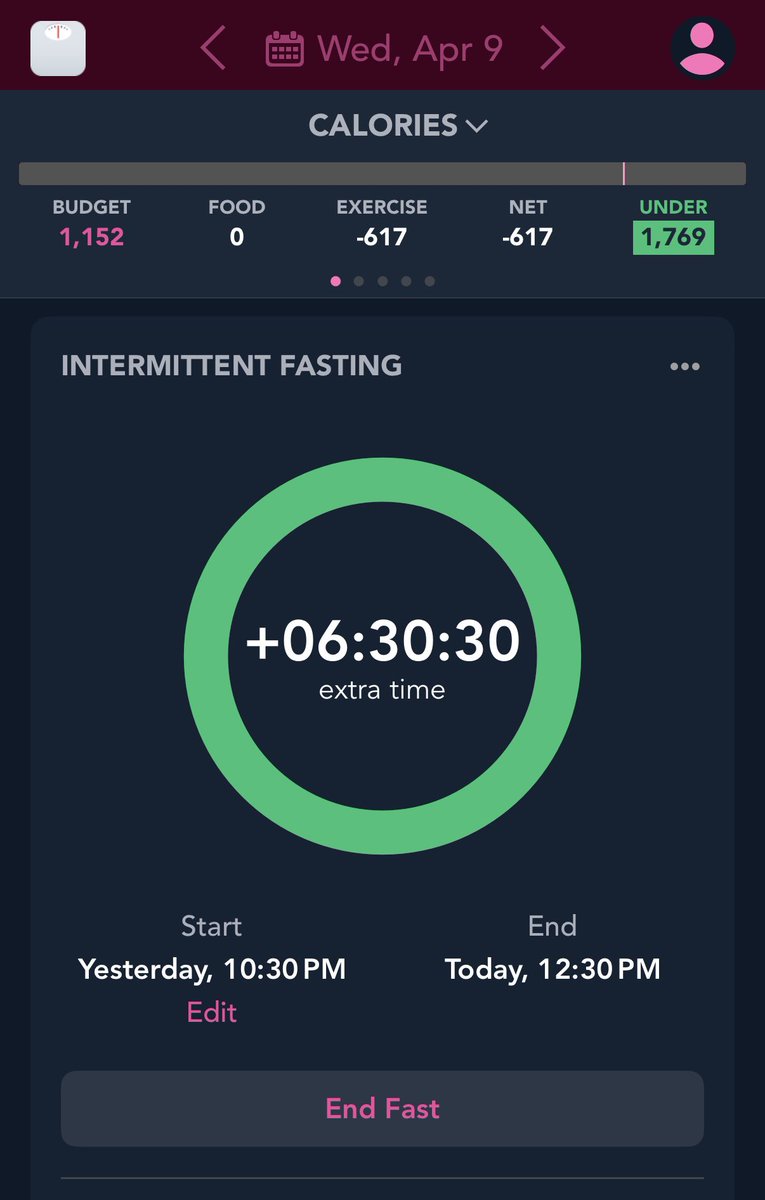Select the first page indicator dot
The height and width of the screenshot is (1200, 765).
[335, 281]
